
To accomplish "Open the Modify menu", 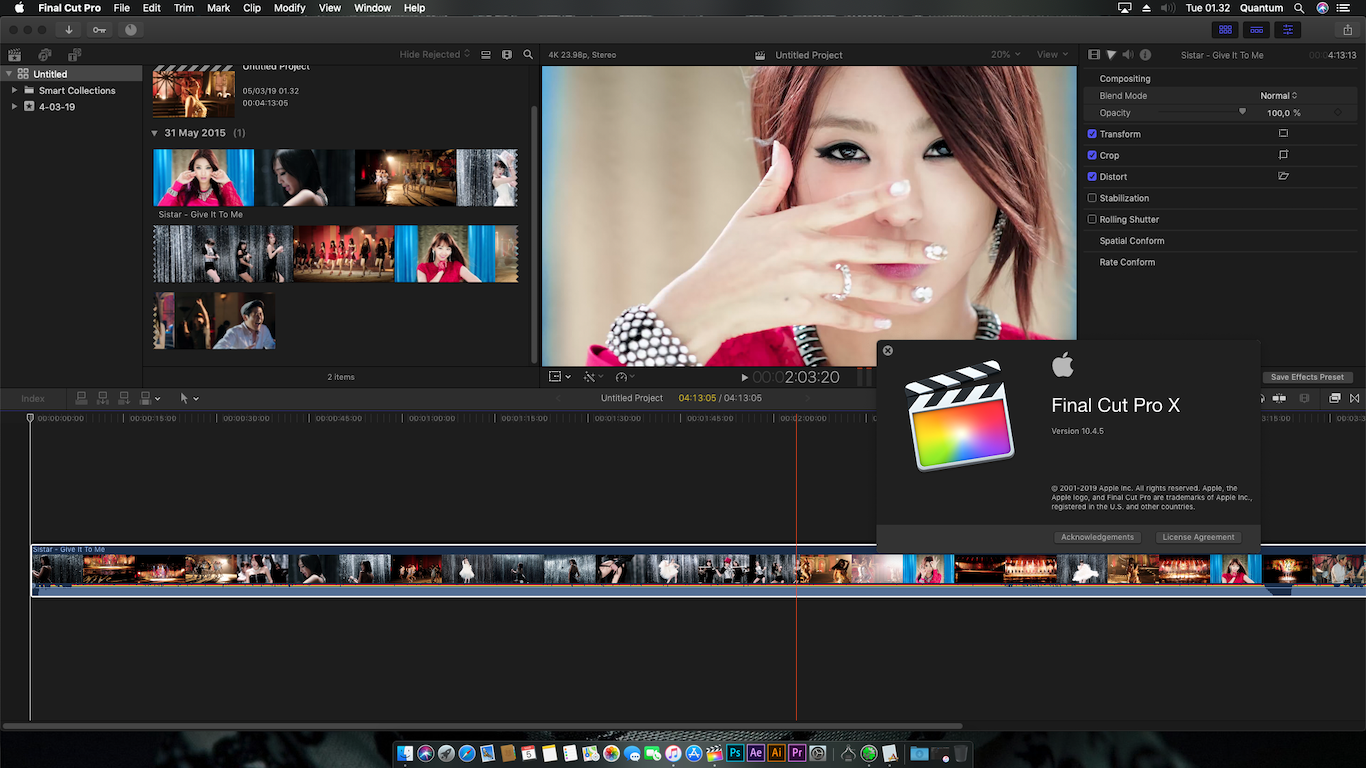I will point(290,8).
